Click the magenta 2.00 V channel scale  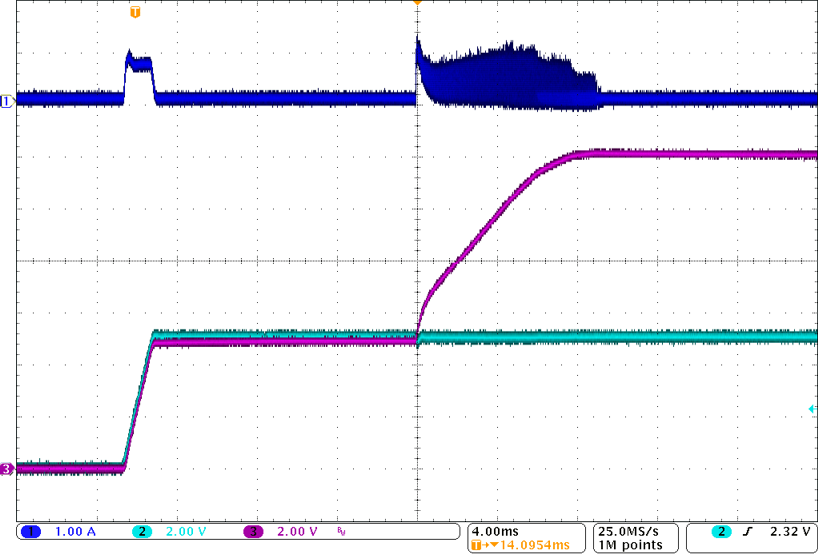coord(298,531)
